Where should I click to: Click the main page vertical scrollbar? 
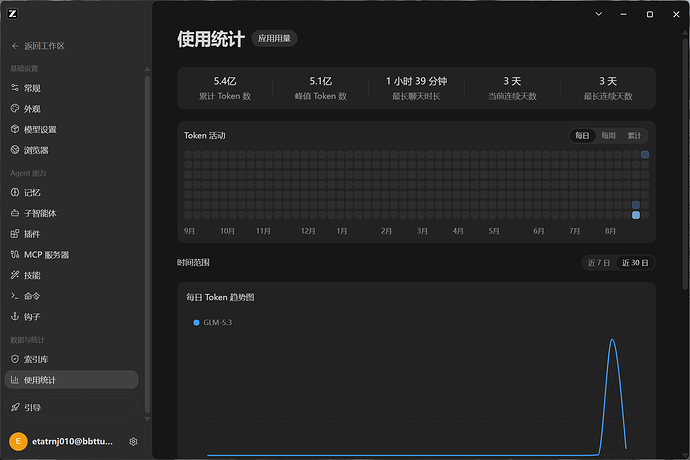(686, 163)
